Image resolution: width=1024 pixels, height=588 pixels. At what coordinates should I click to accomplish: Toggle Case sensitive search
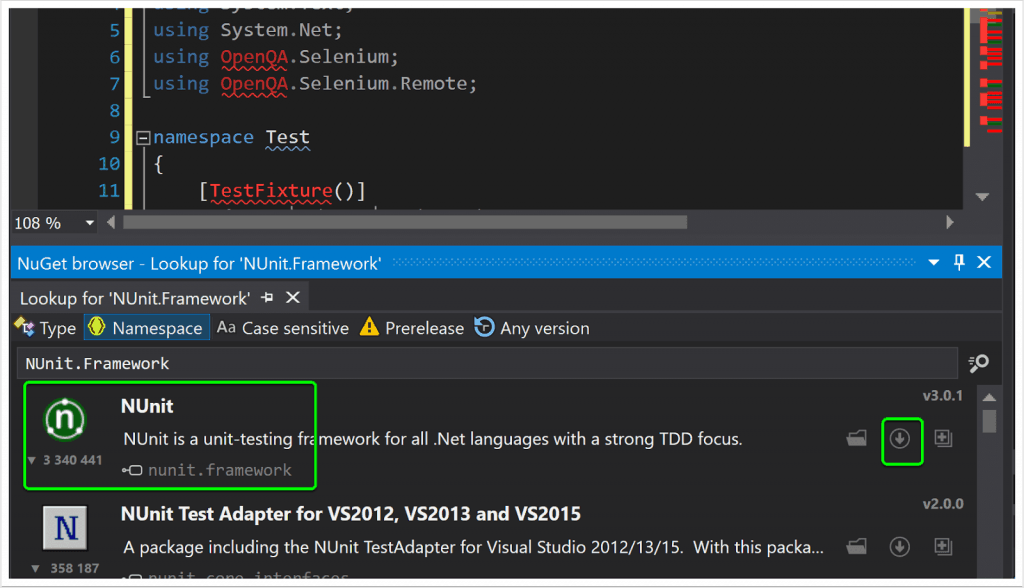(283, 328)
